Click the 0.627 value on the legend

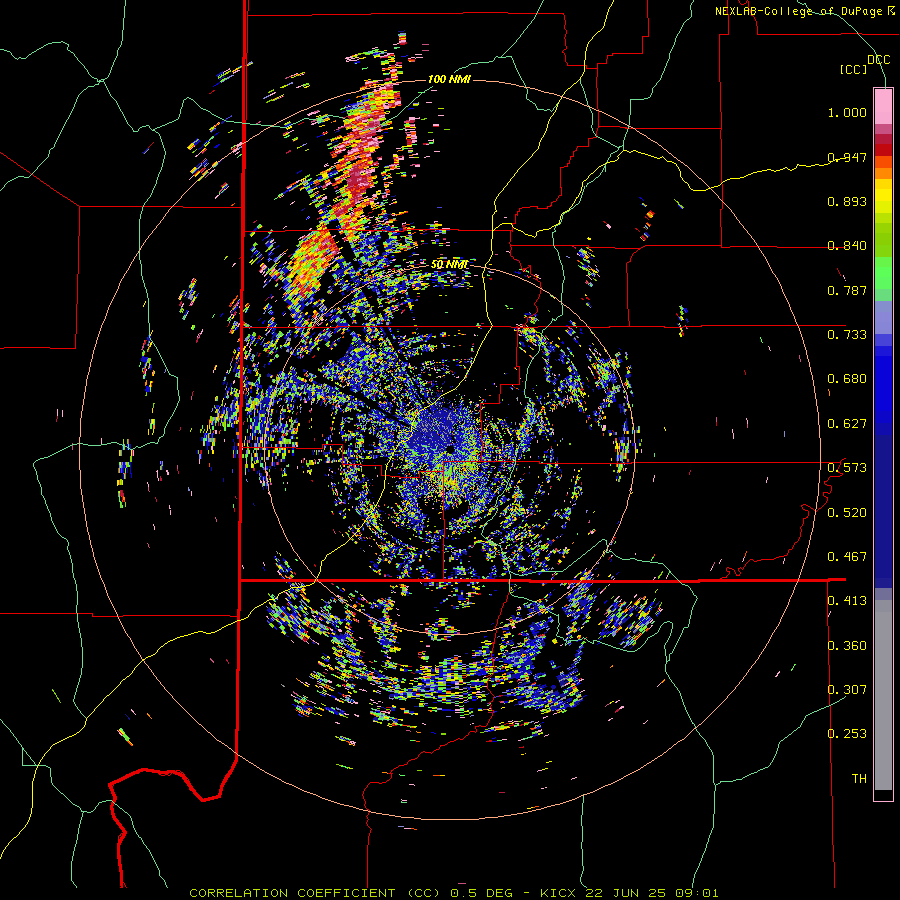coord(847,424)
